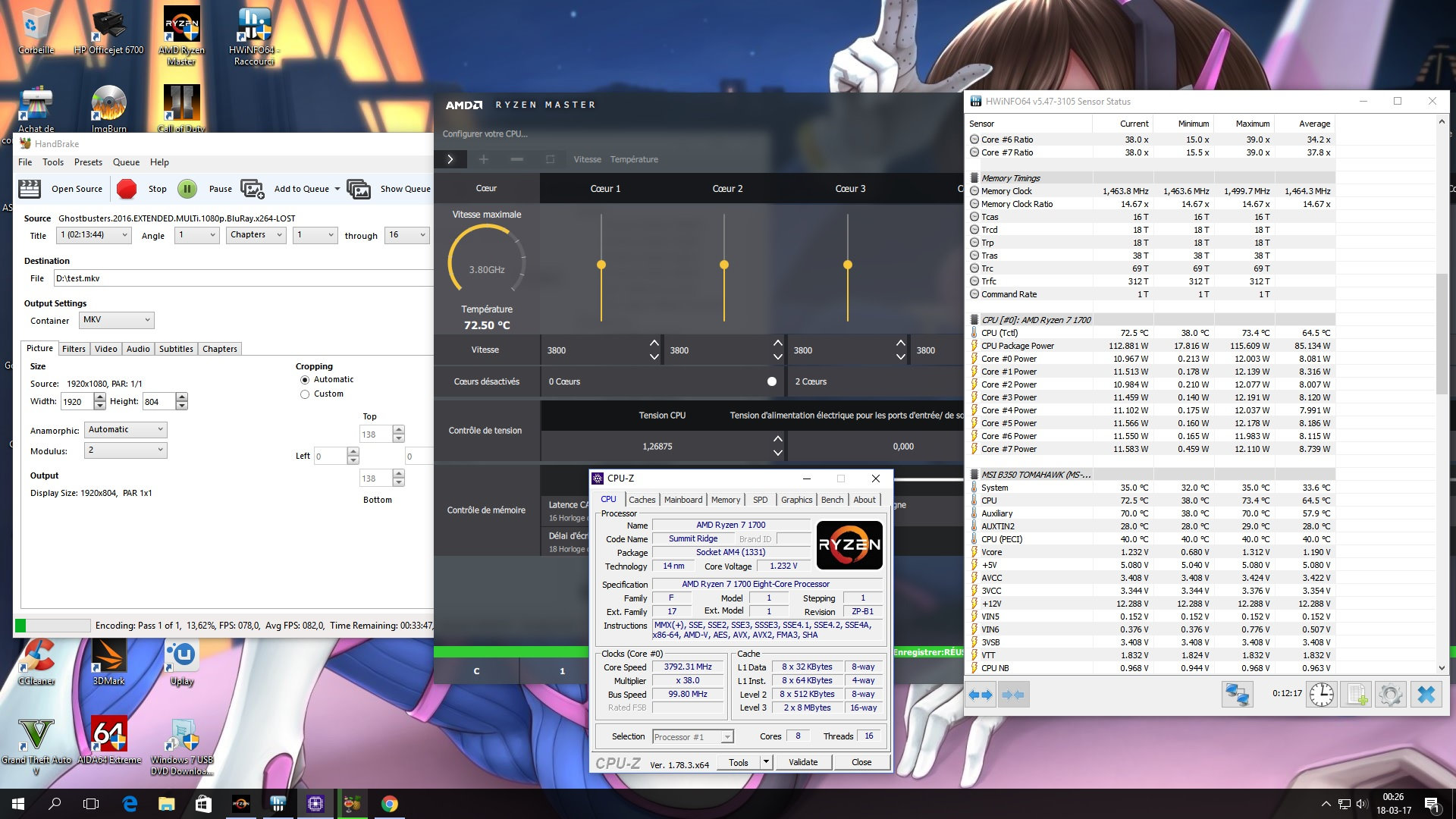Open the Container MKV dropdown
The height and width of the screenshot is (819, 1456).
pyautogui.click(x=117, y=320)
